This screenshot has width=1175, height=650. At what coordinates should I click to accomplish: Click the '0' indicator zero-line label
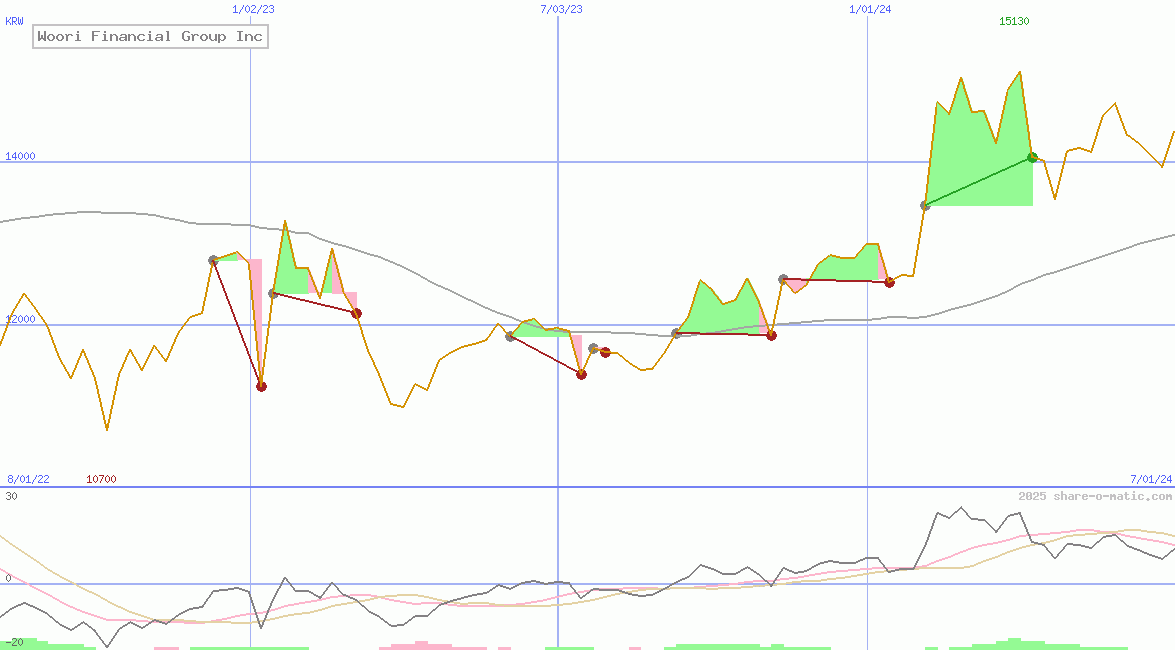pos(8,578)
